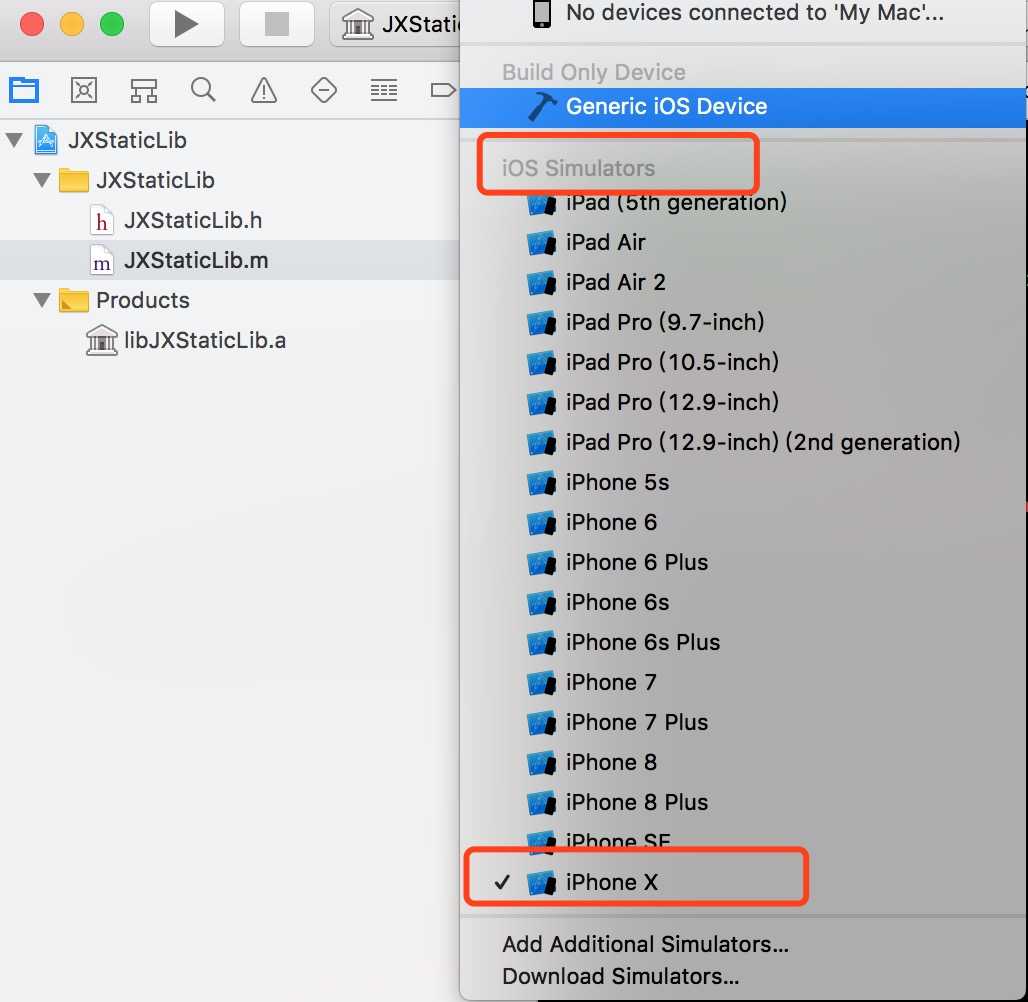Click simulator icon next to iPhone 5s
The height and width of the screenshot is (1002, 1028).
(542, 483)
